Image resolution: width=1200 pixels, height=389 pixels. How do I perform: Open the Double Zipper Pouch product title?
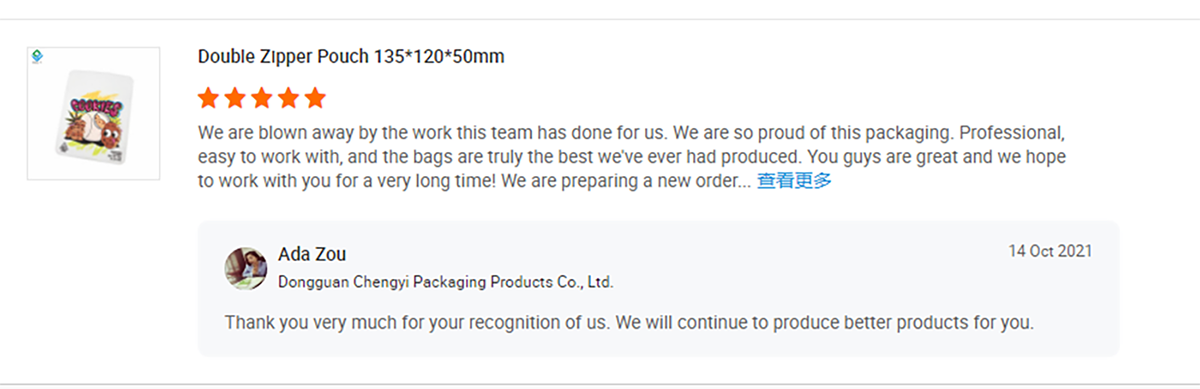point(351,56)
